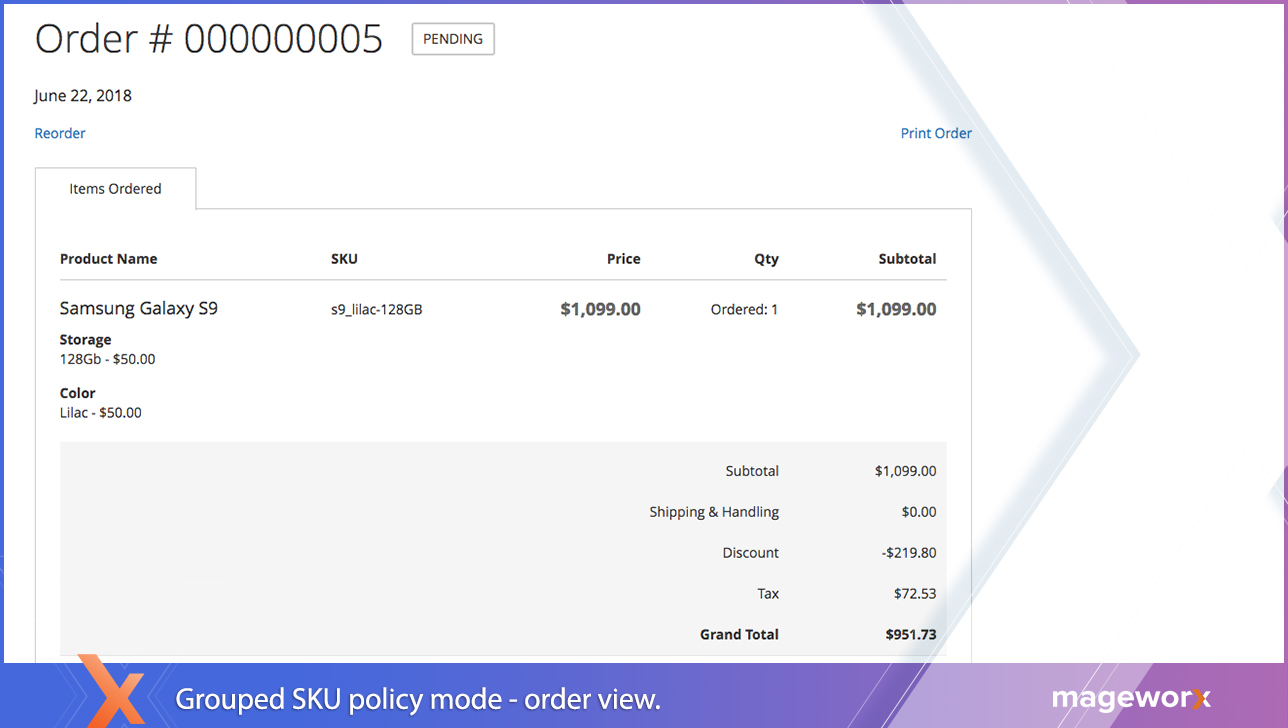Select the Price column header

tap(623, 258)
